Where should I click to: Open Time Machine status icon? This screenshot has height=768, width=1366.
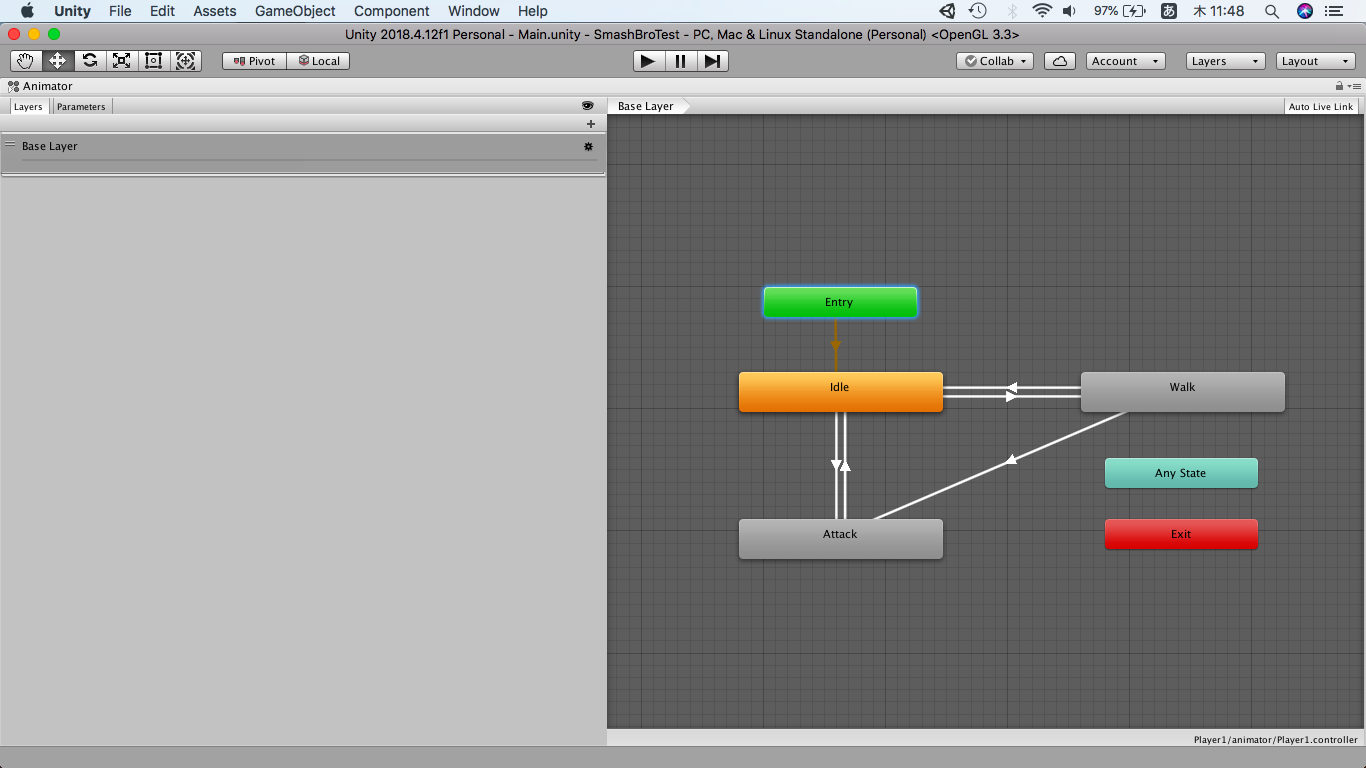pyautogui.click(x=978, y=11)
